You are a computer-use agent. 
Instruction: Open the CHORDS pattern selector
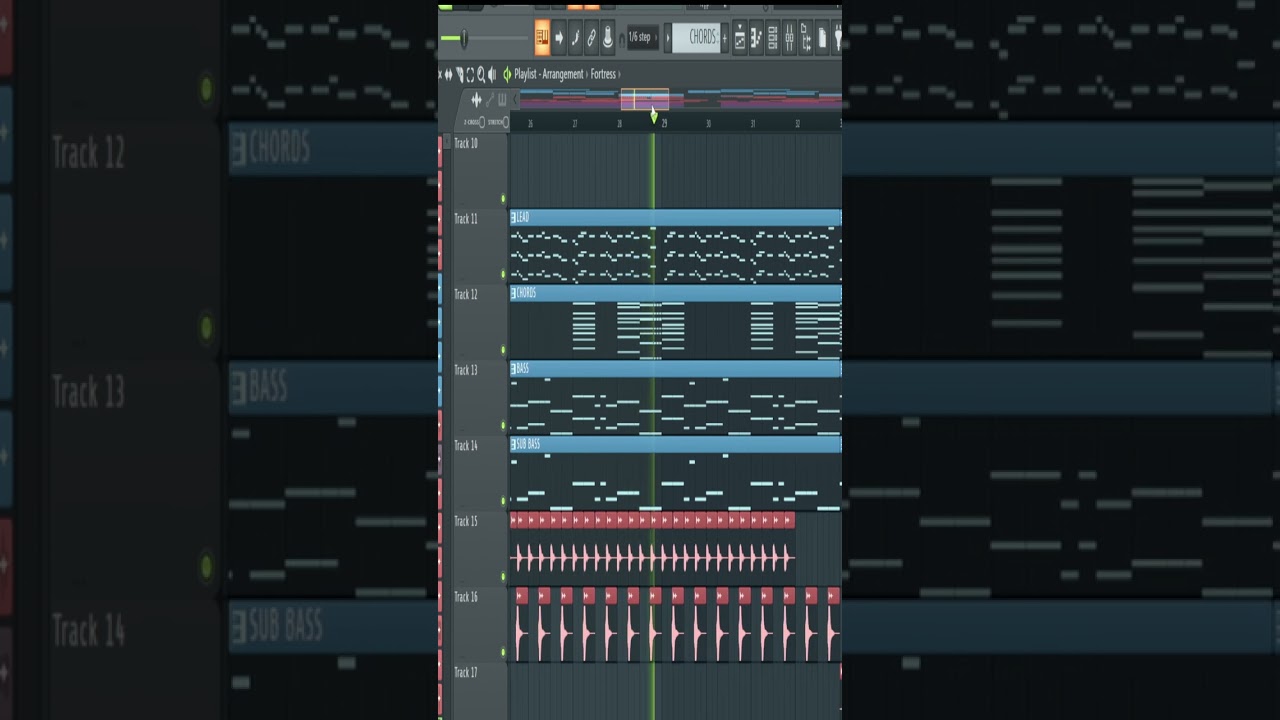[x=696, y=37]
